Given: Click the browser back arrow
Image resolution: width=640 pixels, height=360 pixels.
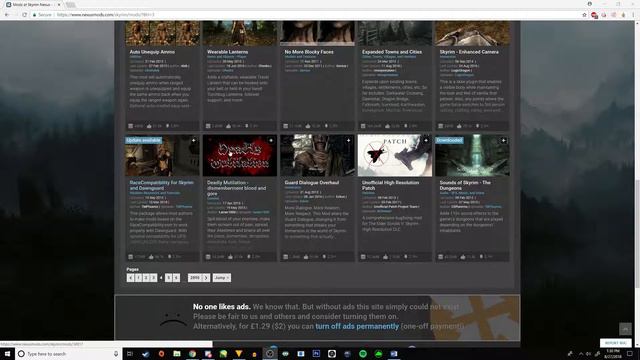Looking at the screenshot, I should [x=7, y=15].
